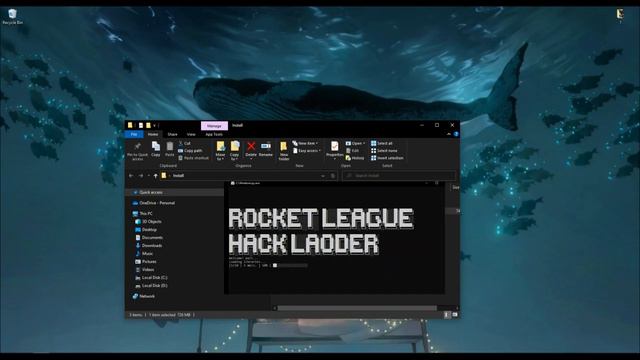Click the Properties ribbon icon

tap(335, 149)
